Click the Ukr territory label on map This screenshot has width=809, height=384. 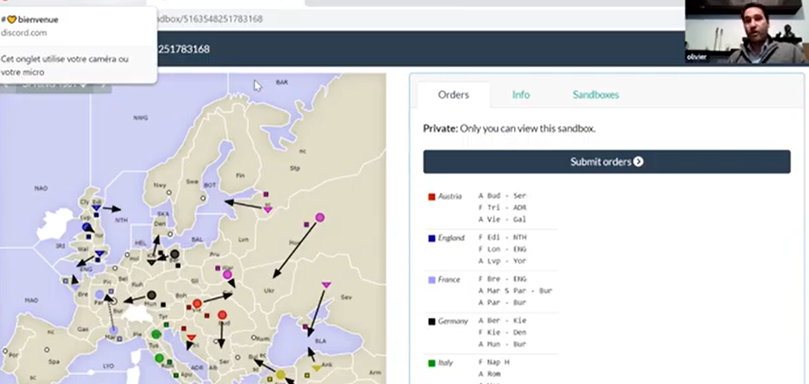pyautogui.click(x=269, y=291)
